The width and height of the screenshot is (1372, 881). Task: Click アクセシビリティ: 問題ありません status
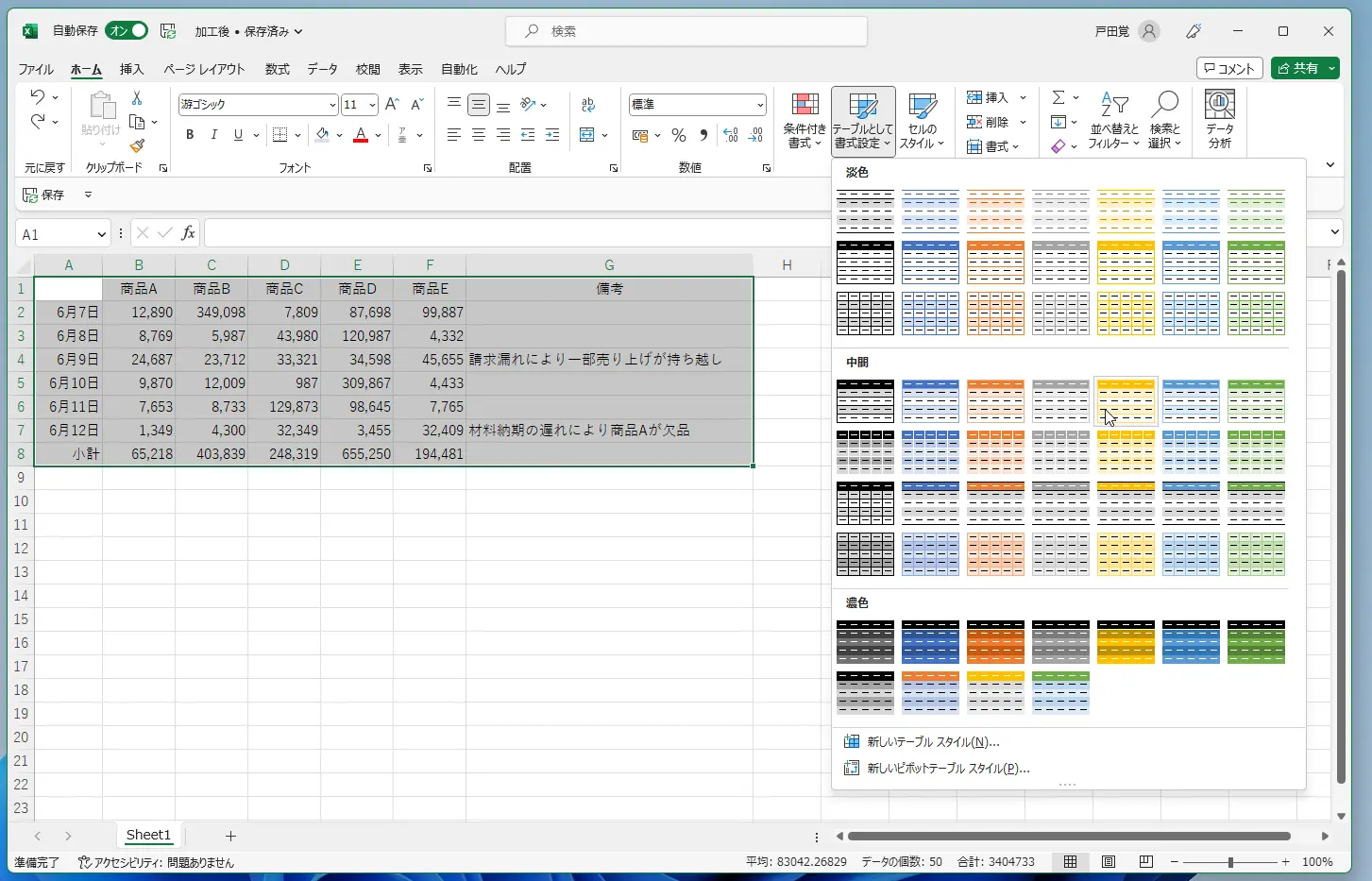click(x=156, y=862)
